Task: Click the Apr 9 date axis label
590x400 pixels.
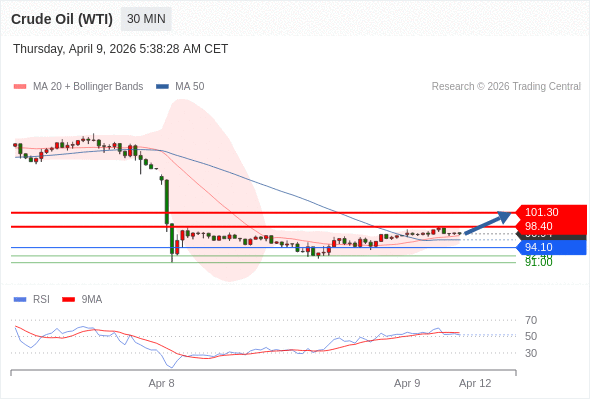Action: click(x=407, y=383)
